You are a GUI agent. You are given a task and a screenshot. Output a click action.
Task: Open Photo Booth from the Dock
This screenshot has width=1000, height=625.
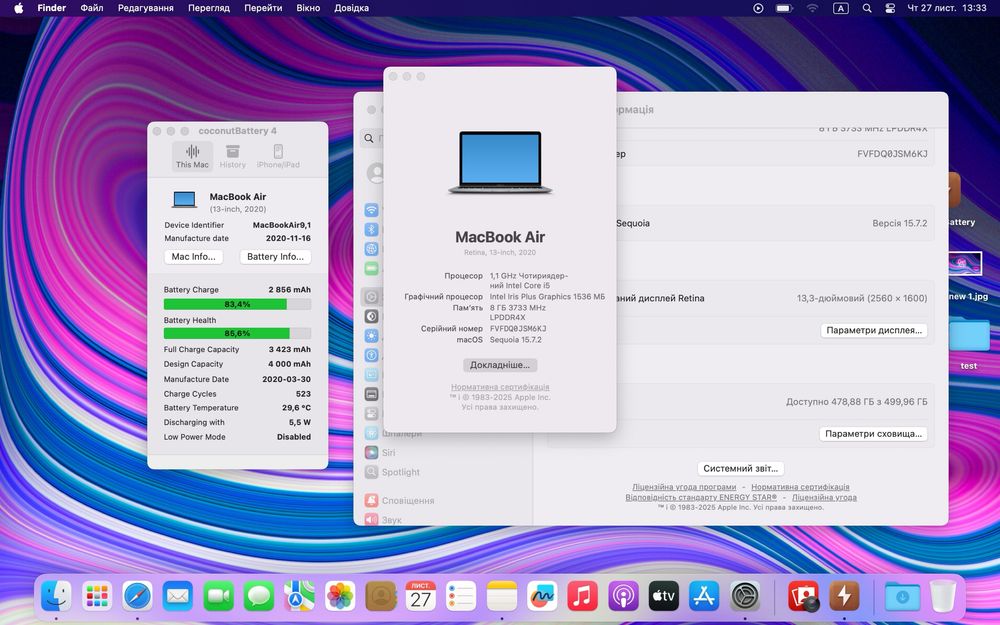pyautogui.click(x=804, y=597)
